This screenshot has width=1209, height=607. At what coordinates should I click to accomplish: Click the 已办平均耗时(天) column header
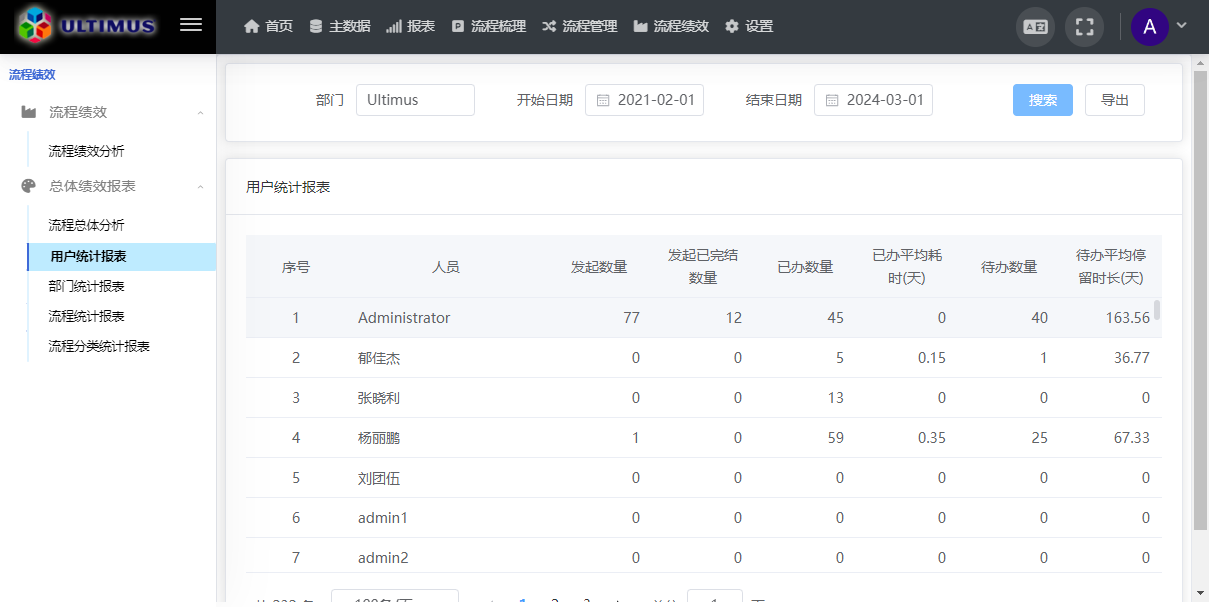[907, 267]
